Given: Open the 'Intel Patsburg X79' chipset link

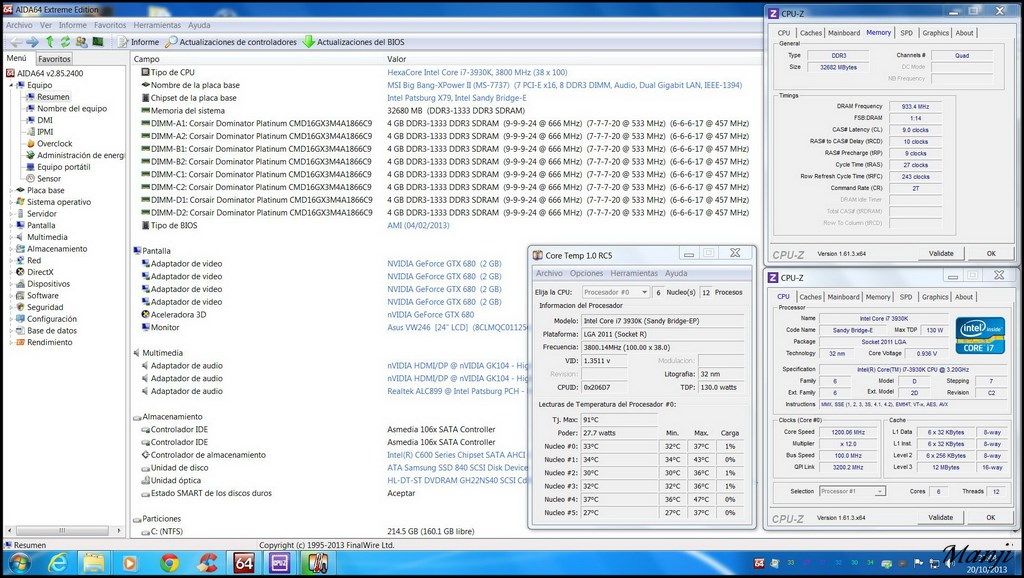Looking at the screenshot, I should (456, 98).
